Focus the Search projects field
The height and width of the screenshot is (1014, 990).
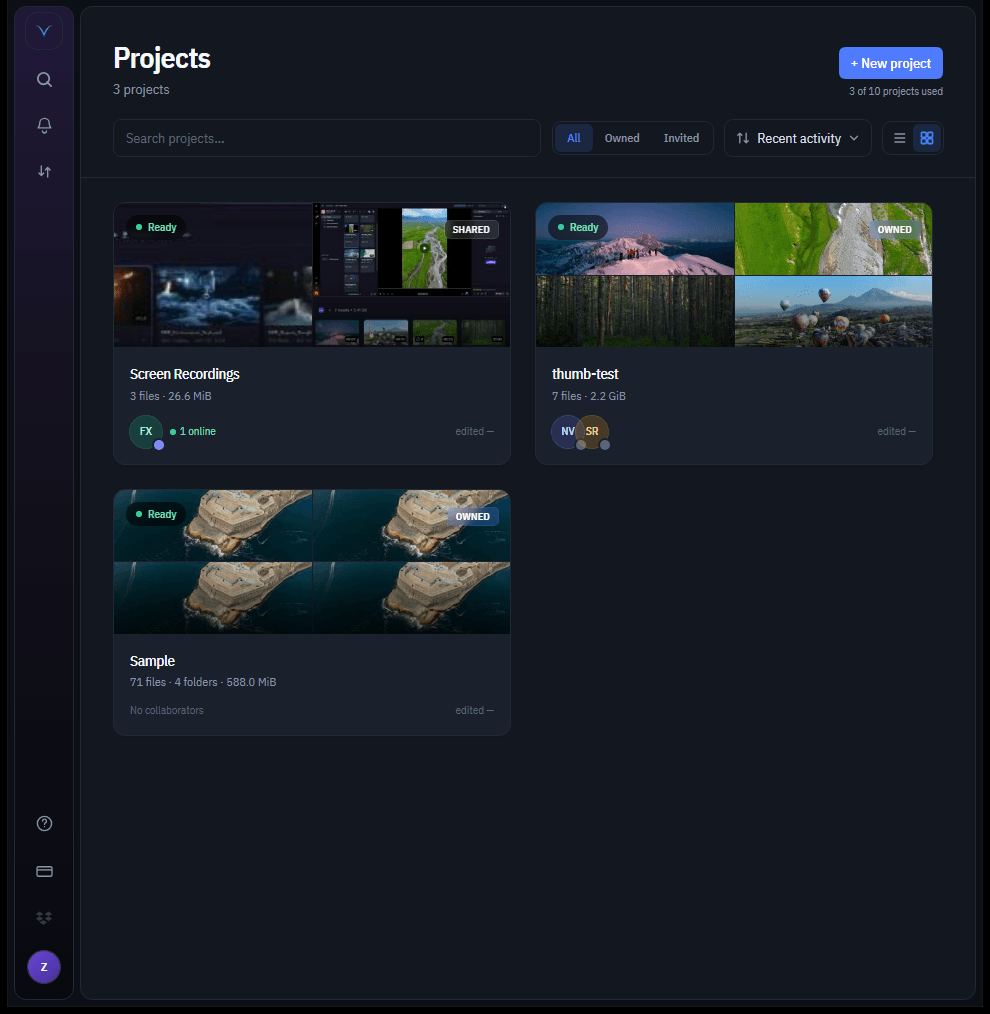(327, 138)
